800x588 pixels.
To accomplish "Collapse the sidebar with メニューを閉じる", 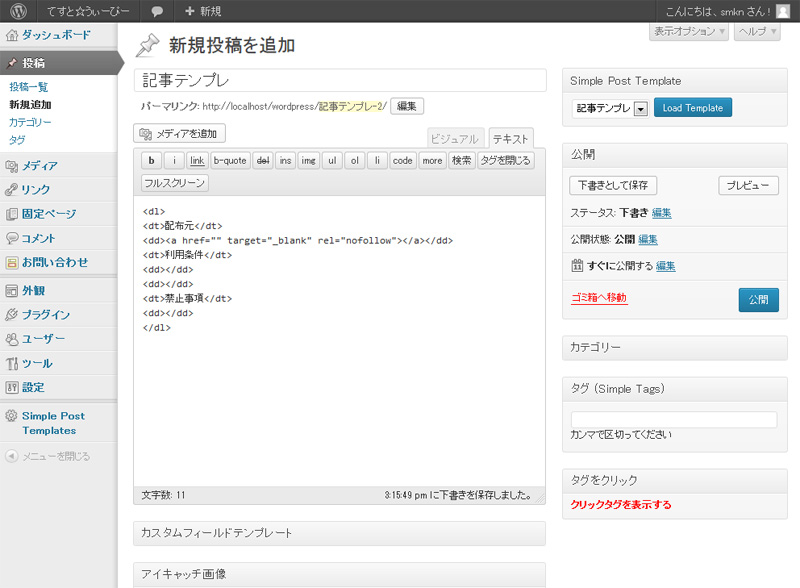I will 48,456.
